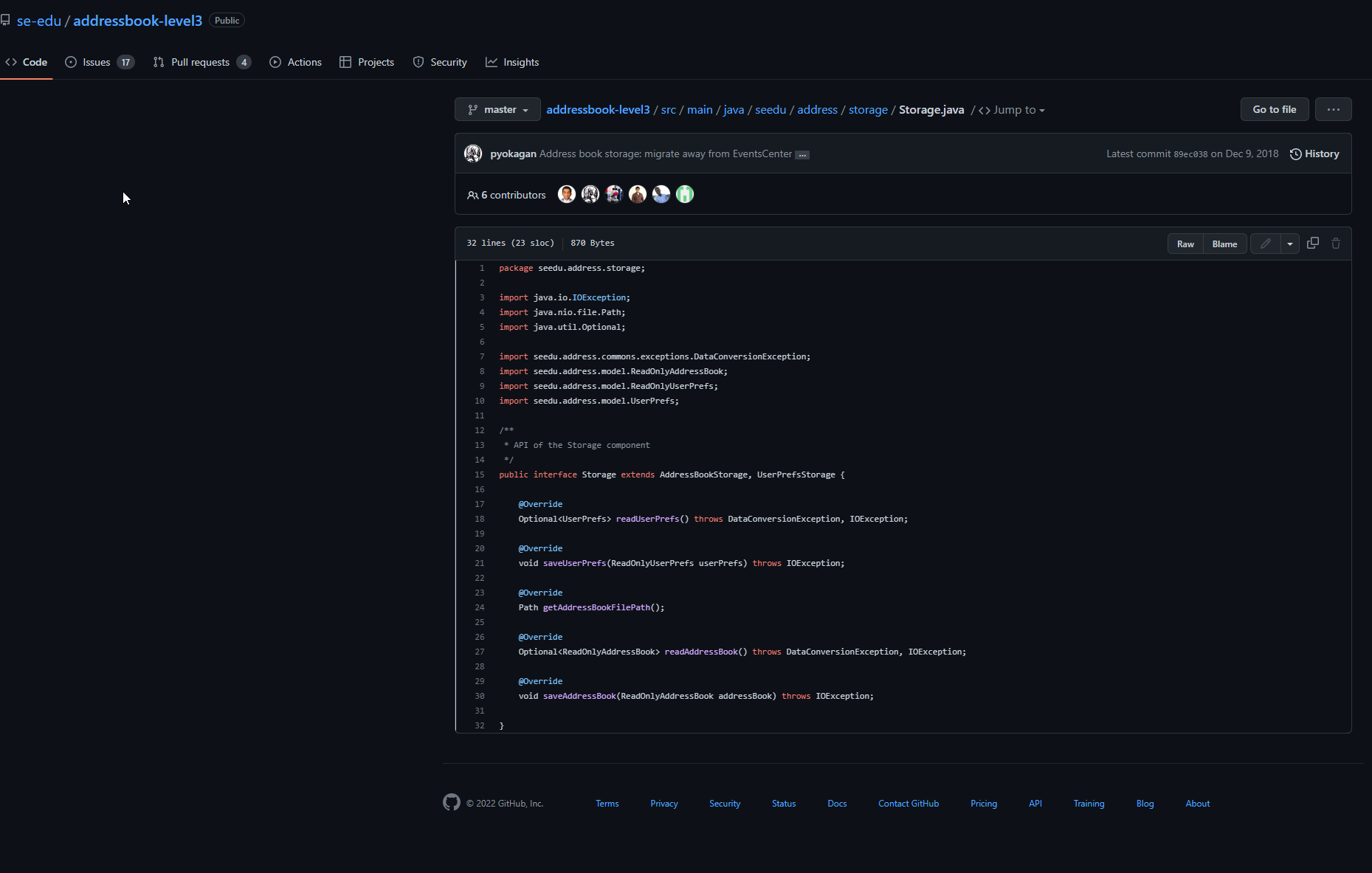Open the Blog footer link
Image resolution: width=1372 pixels, height=873 pixels.
(x=1145, y=804)
